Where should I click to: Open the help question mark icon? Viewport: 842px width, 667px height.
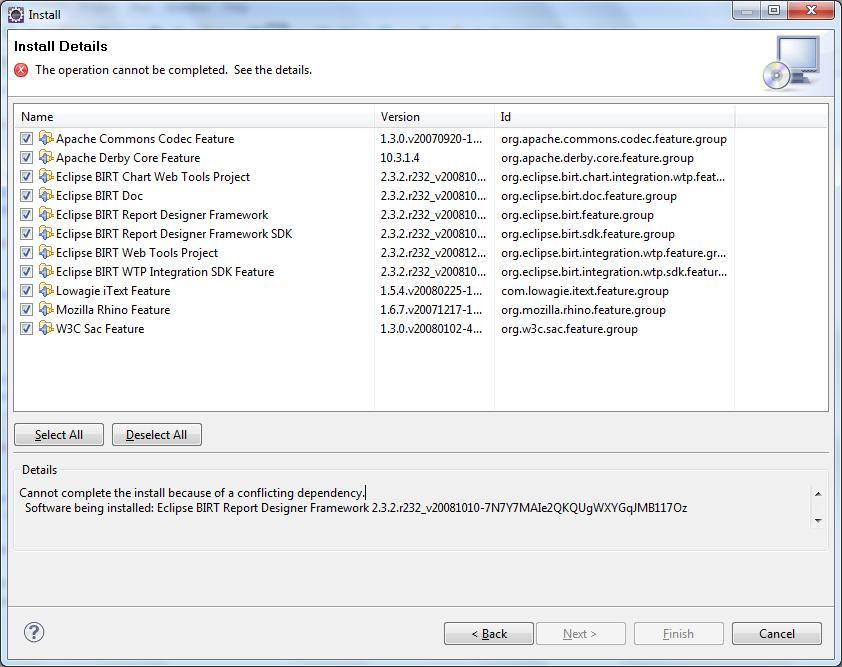[x=34, y=632]
